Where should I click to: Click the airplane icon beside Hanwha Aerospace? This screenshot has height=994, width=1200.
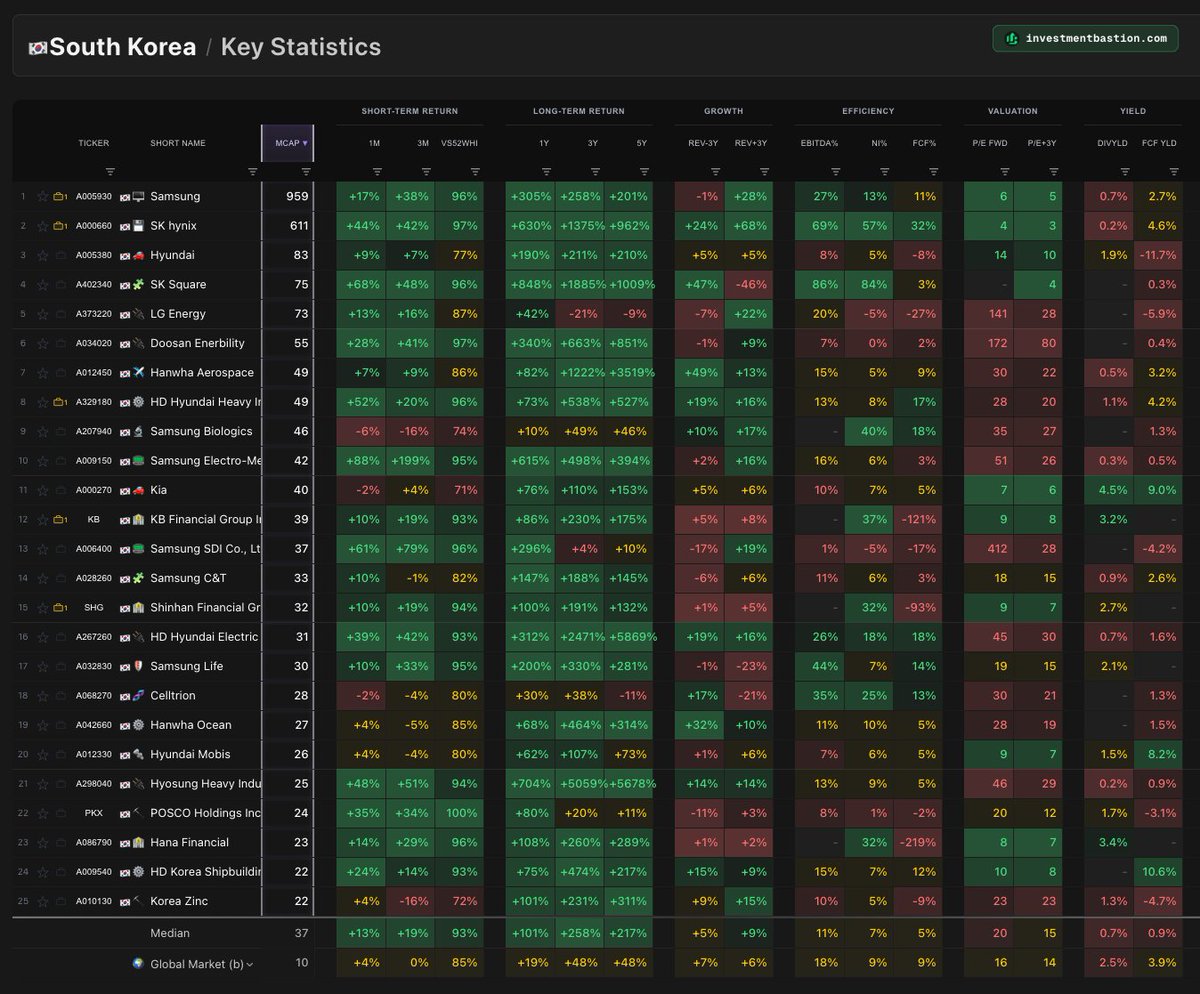(x=139, y=373)
